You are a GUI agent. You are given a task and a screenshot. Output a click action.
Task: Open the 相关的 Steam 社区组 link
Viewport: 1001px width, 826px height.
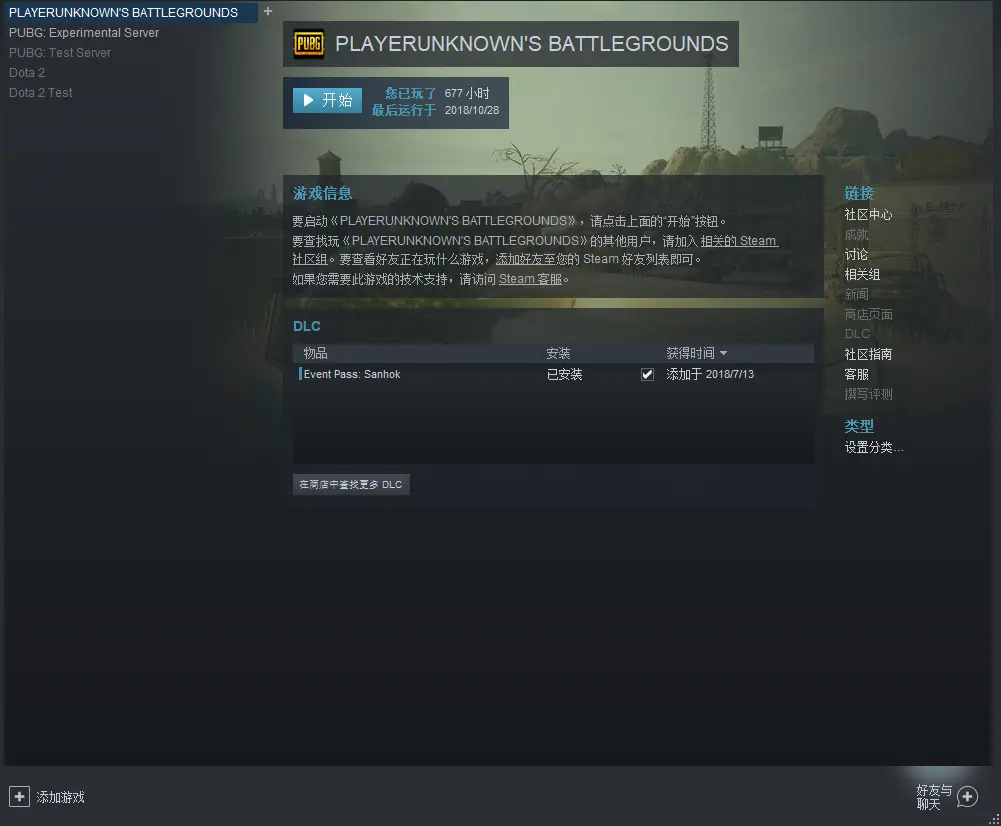[x=739, y=241]
